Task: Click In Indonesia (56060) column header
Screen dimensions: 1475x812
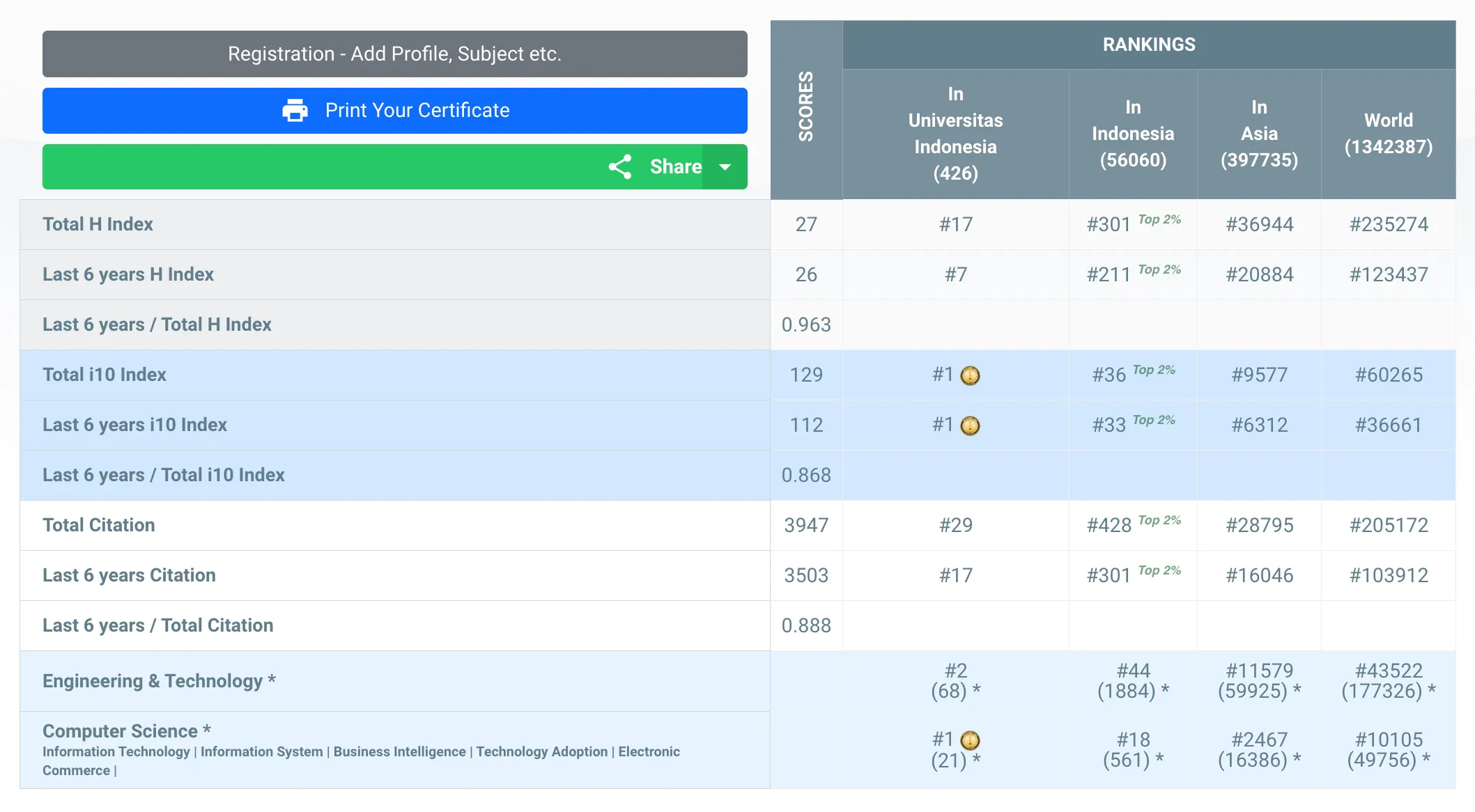Action: [x=1132, y=134]
